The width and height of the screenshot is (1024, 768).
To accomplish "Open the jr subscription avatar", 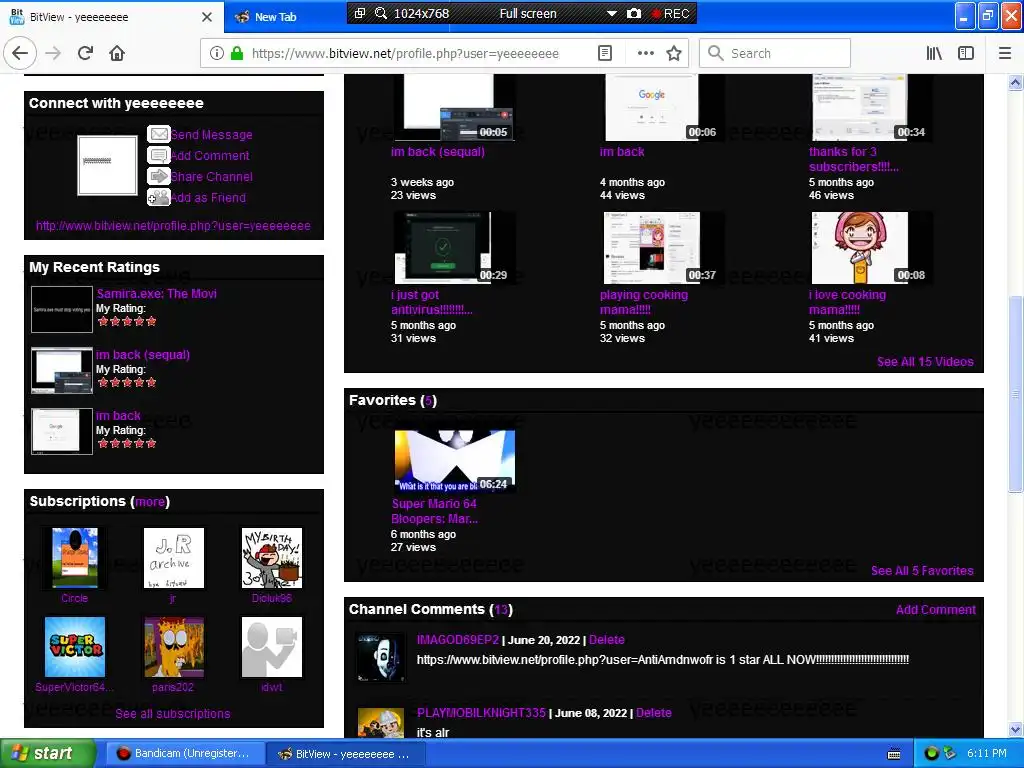I will pyautogui.click(x=174, y=558).
